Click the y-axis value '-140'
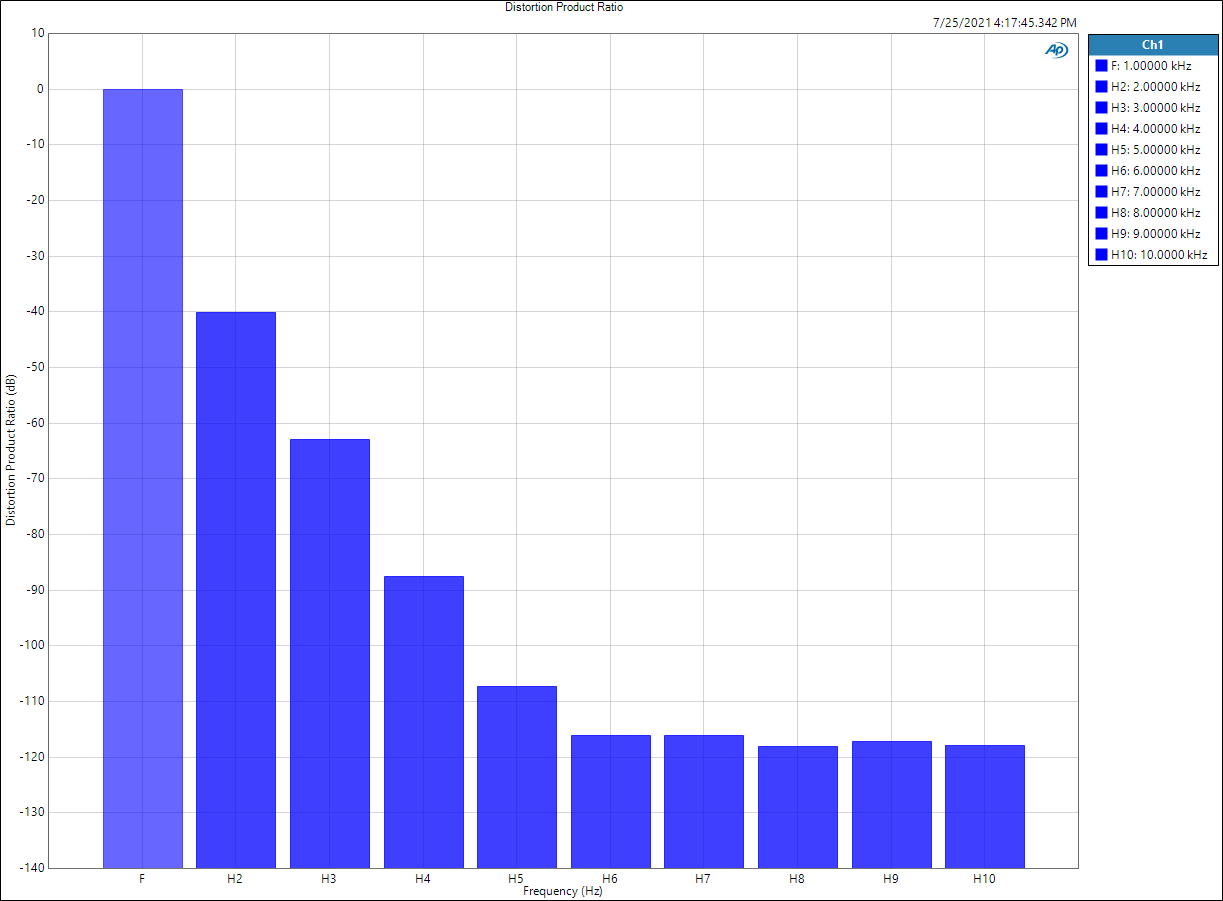 point(33,868)
